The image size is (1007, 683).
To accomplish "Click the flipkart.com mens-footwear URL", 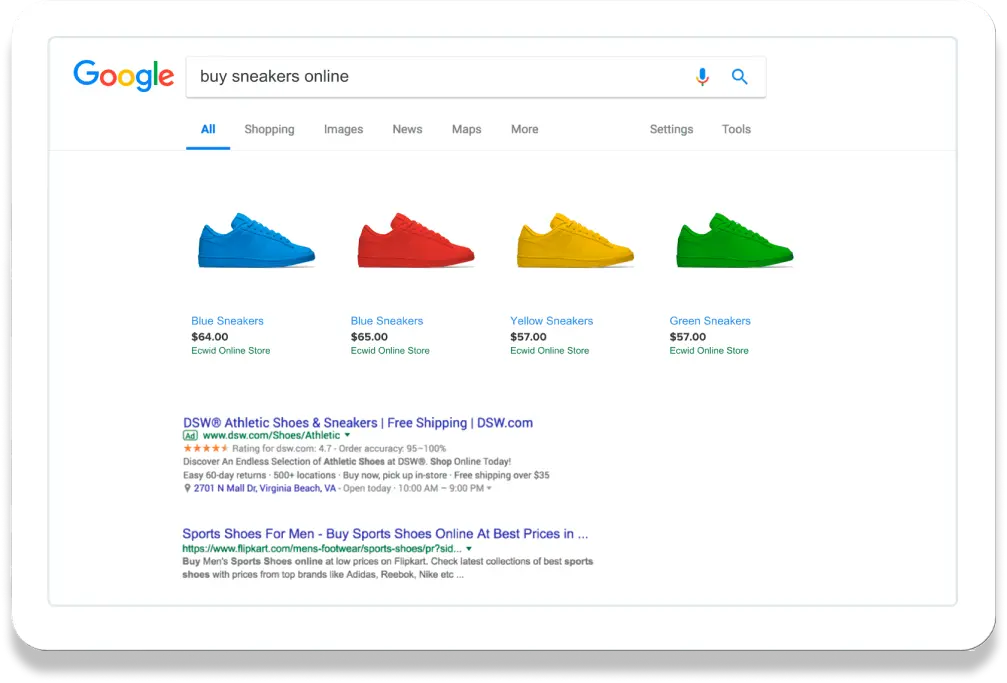I will click(x=322, y=549).
